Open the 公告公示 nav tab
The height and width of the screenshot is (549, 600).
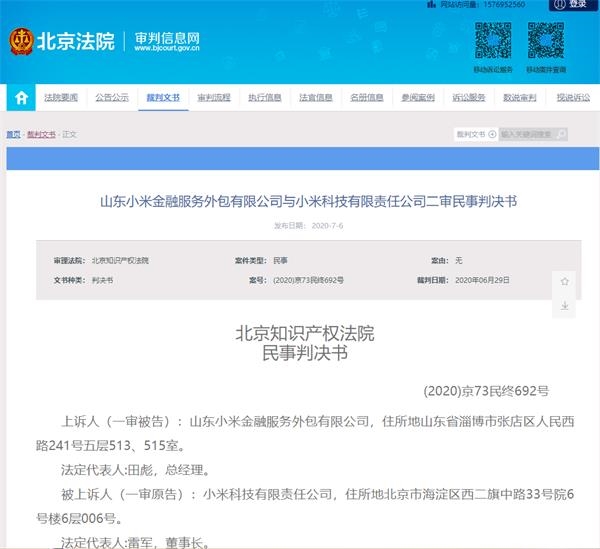112,98
